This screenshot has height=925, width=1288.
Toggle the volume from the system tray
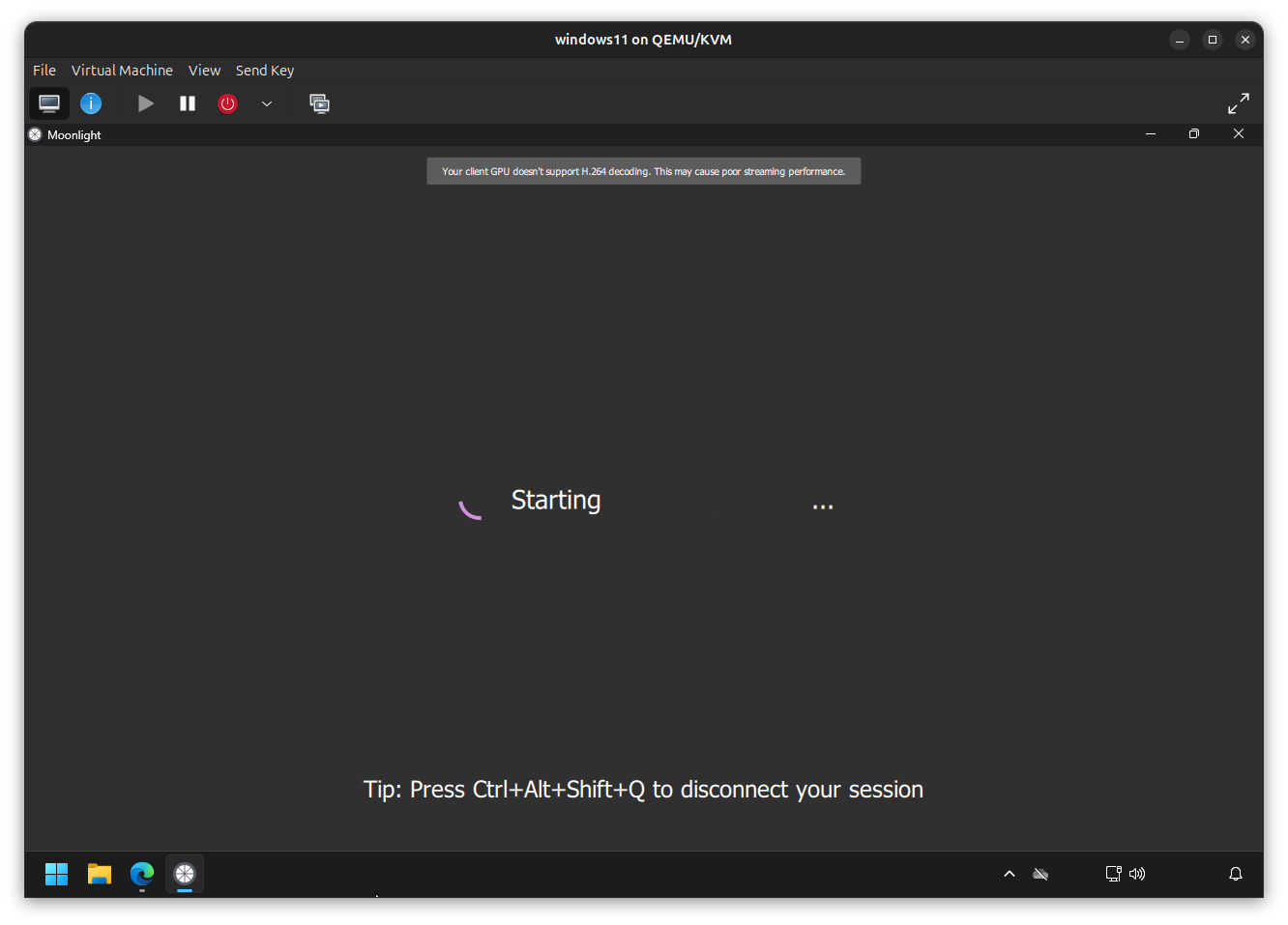1137,874
